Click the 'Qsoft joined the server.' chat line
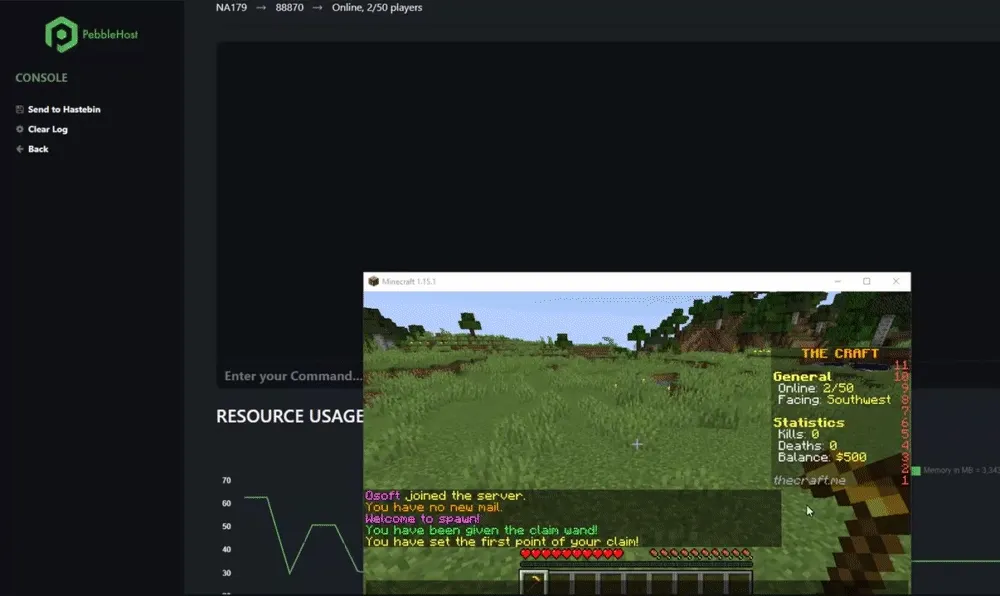 click(x=445, y=496)
